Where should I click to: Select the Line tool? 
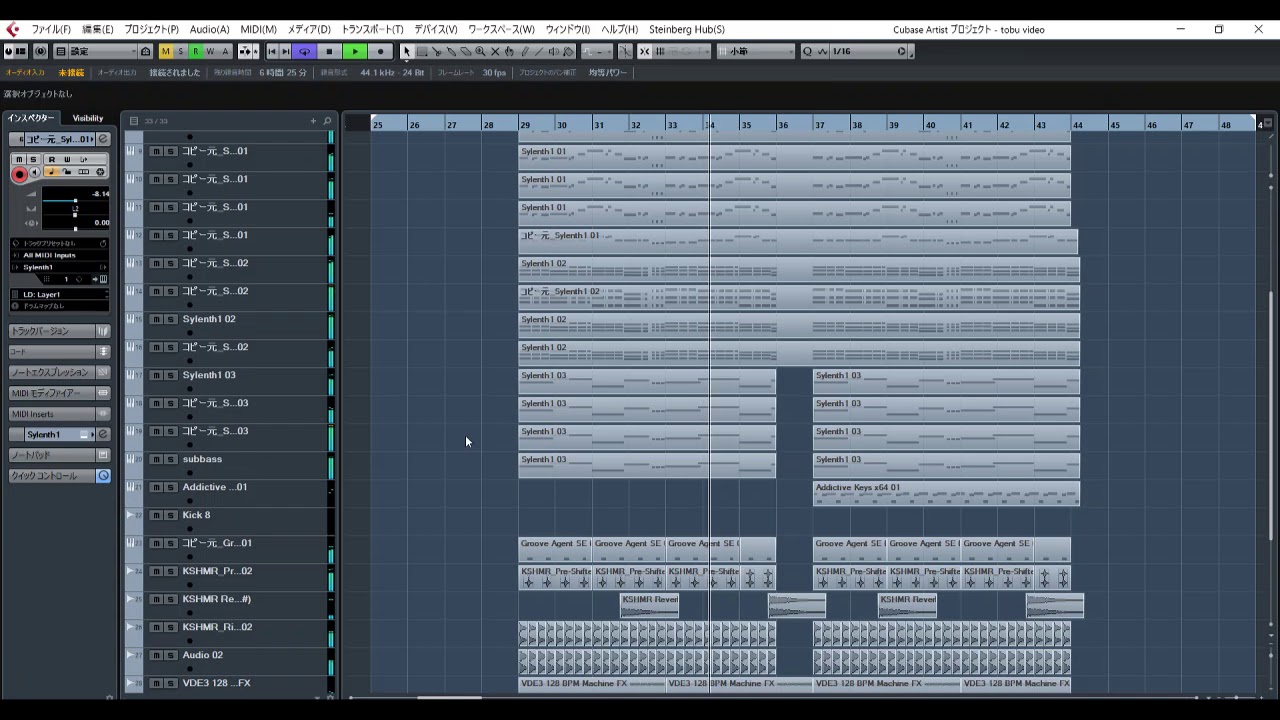(539, 51)
